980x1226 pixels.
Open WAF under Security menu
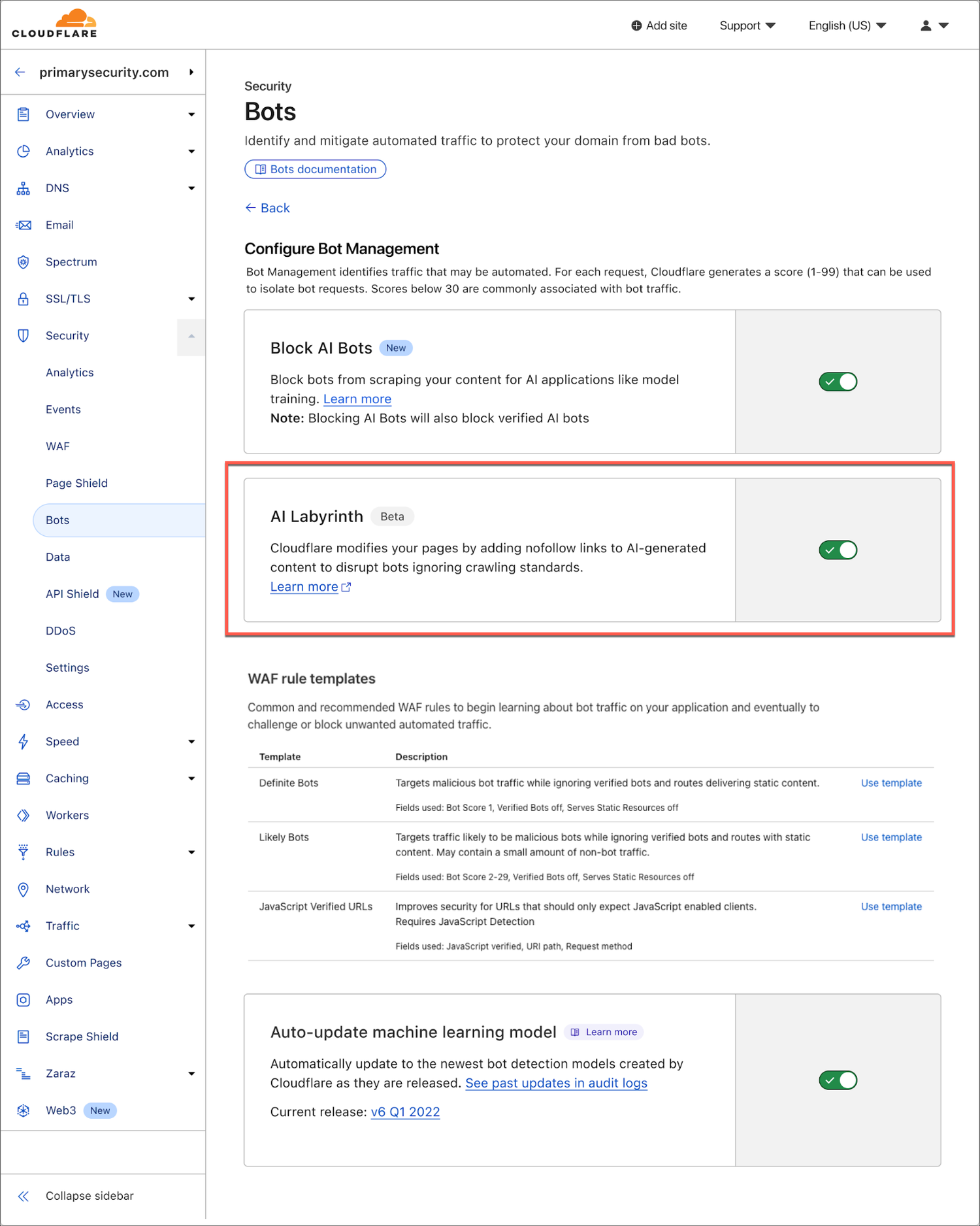tap(57, 446)
